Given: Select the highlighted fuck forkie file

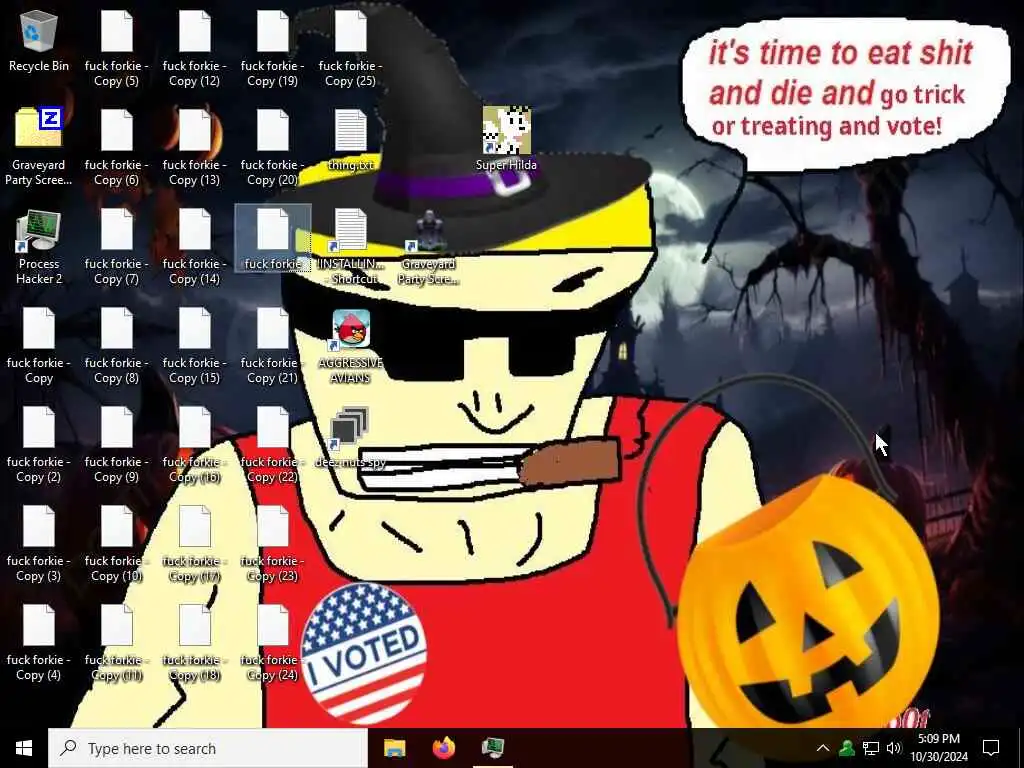Looking at the screenshot, I should click(x=273, y=238).
